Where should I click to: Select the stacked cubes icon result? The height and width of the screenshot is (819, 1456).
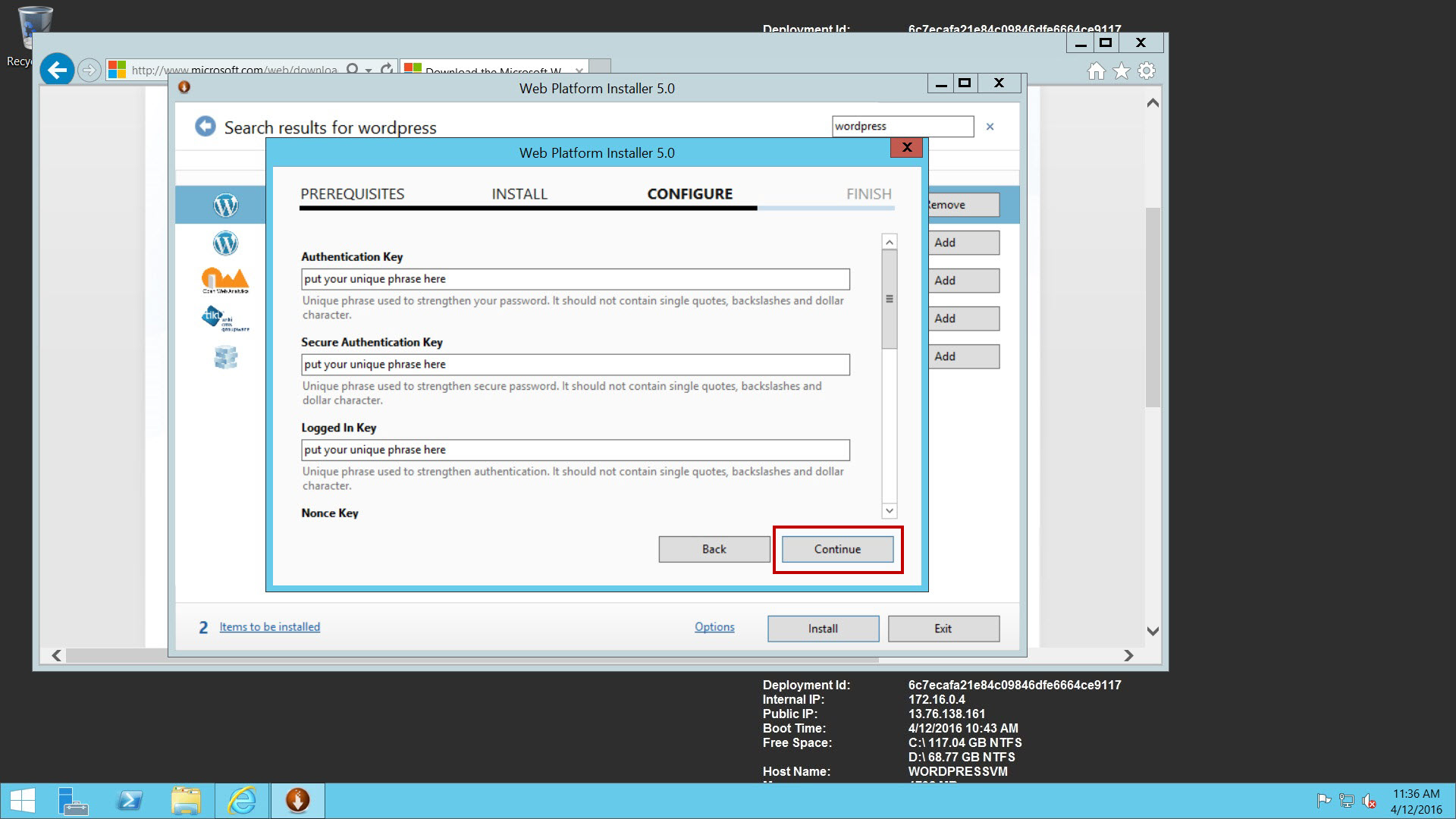click(225, 356)
